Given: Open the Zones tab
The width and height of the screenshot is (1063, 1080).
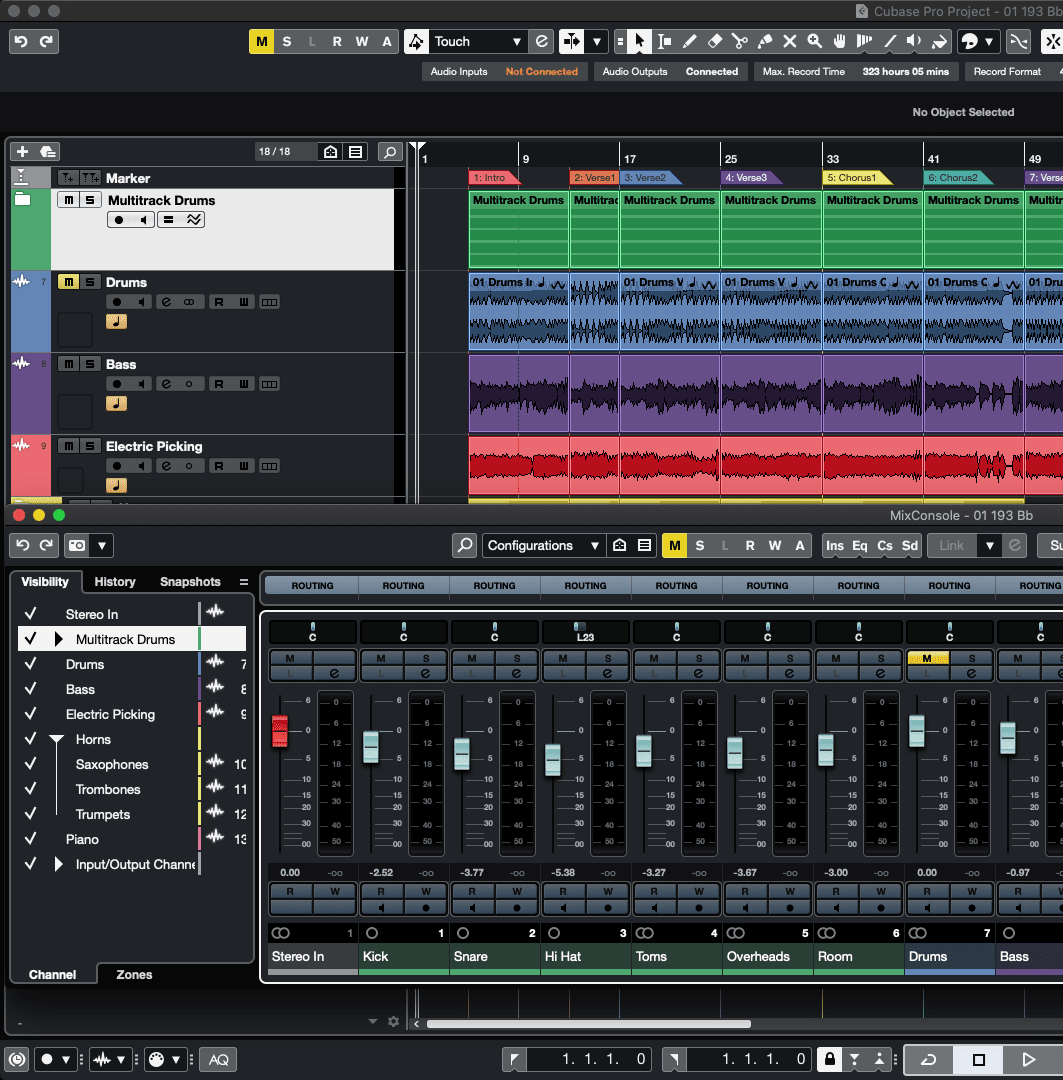Looking at the screenshot, I should 134,974.
